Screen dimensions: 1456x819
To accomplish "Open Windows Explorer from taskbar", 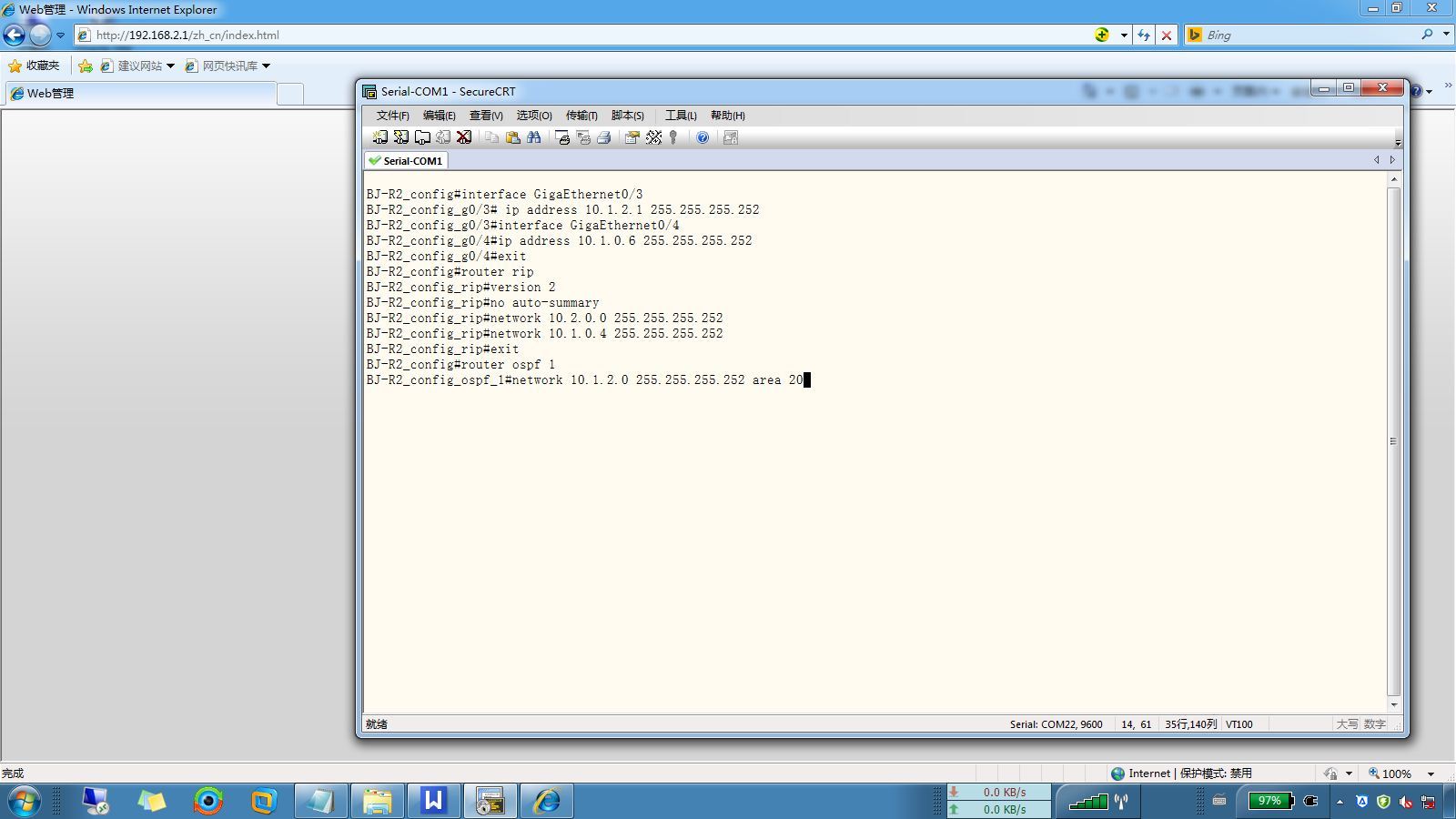I will coord(377,801).
